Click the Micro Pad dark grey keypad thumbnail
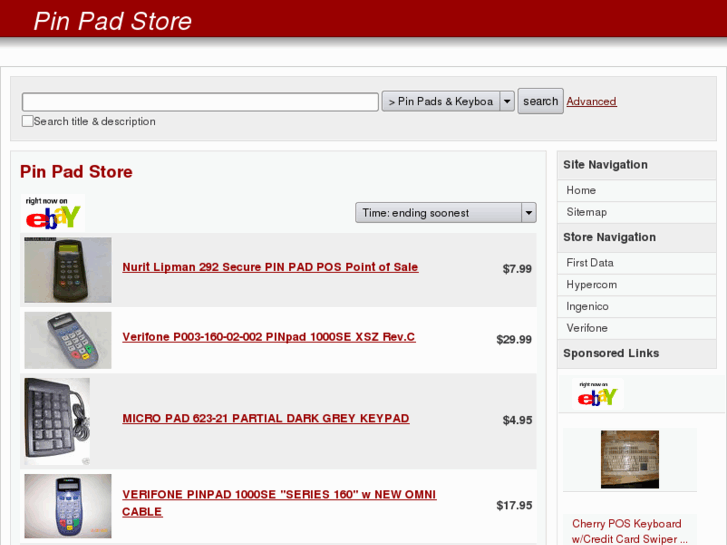This screenshot has height=545, width=727. tap(57, 421)
